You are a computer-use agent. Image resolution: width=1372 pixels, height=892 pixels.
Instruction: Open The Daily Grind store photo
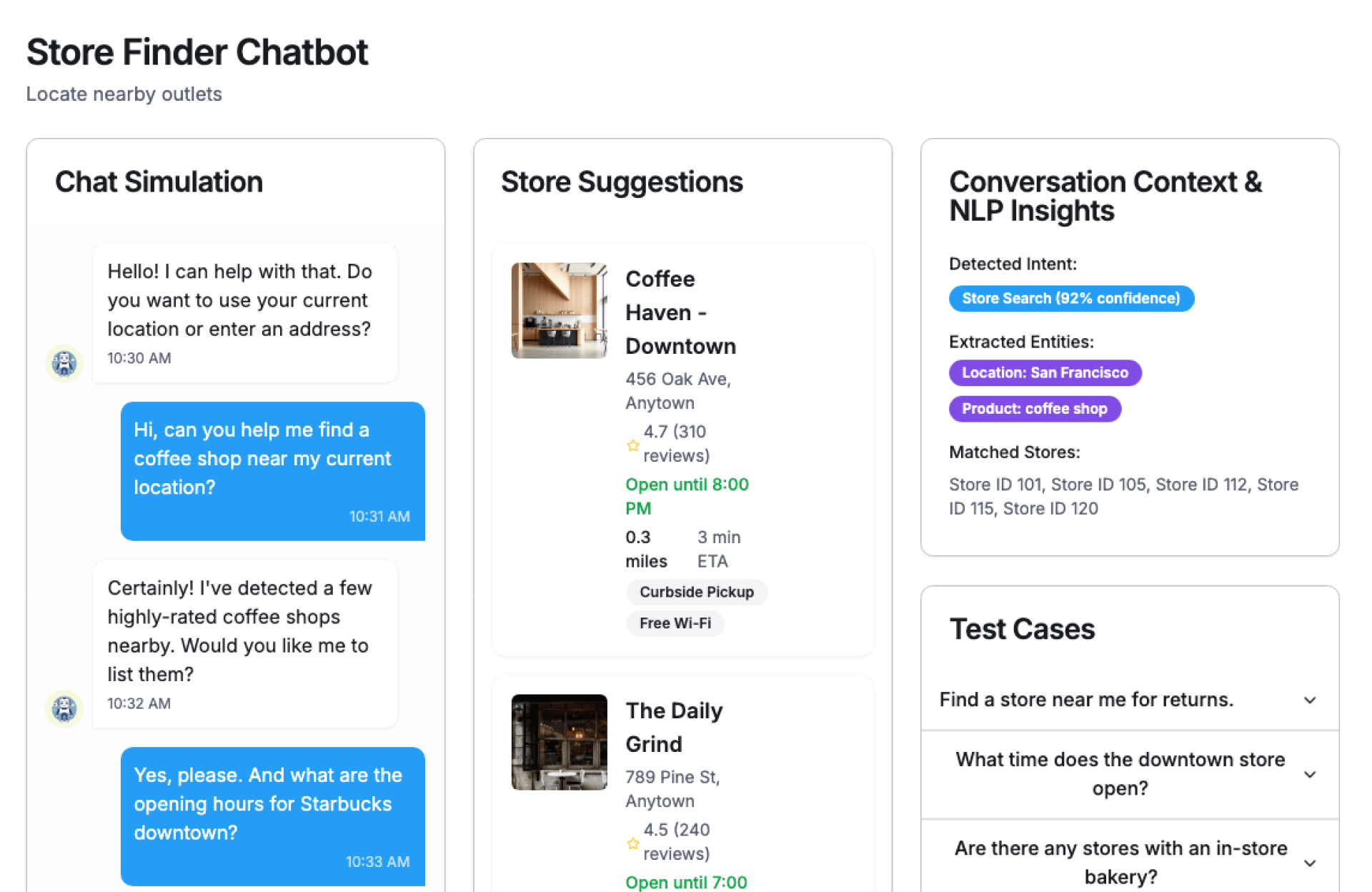click(559, 742)
